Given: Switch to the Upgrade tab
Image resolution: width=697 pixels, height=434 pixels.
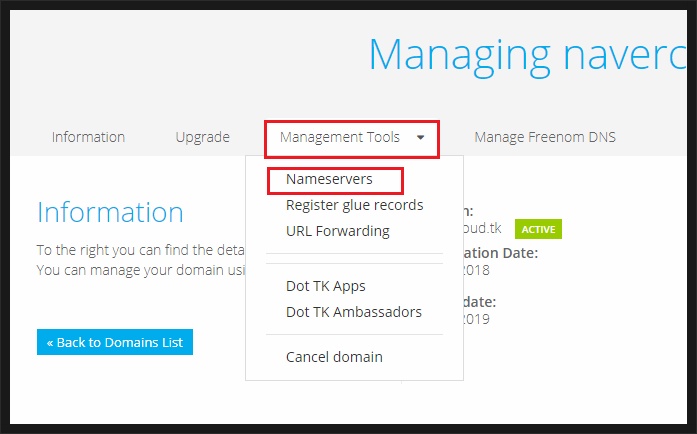Looking at the screenshot, I should coord(202,137).
